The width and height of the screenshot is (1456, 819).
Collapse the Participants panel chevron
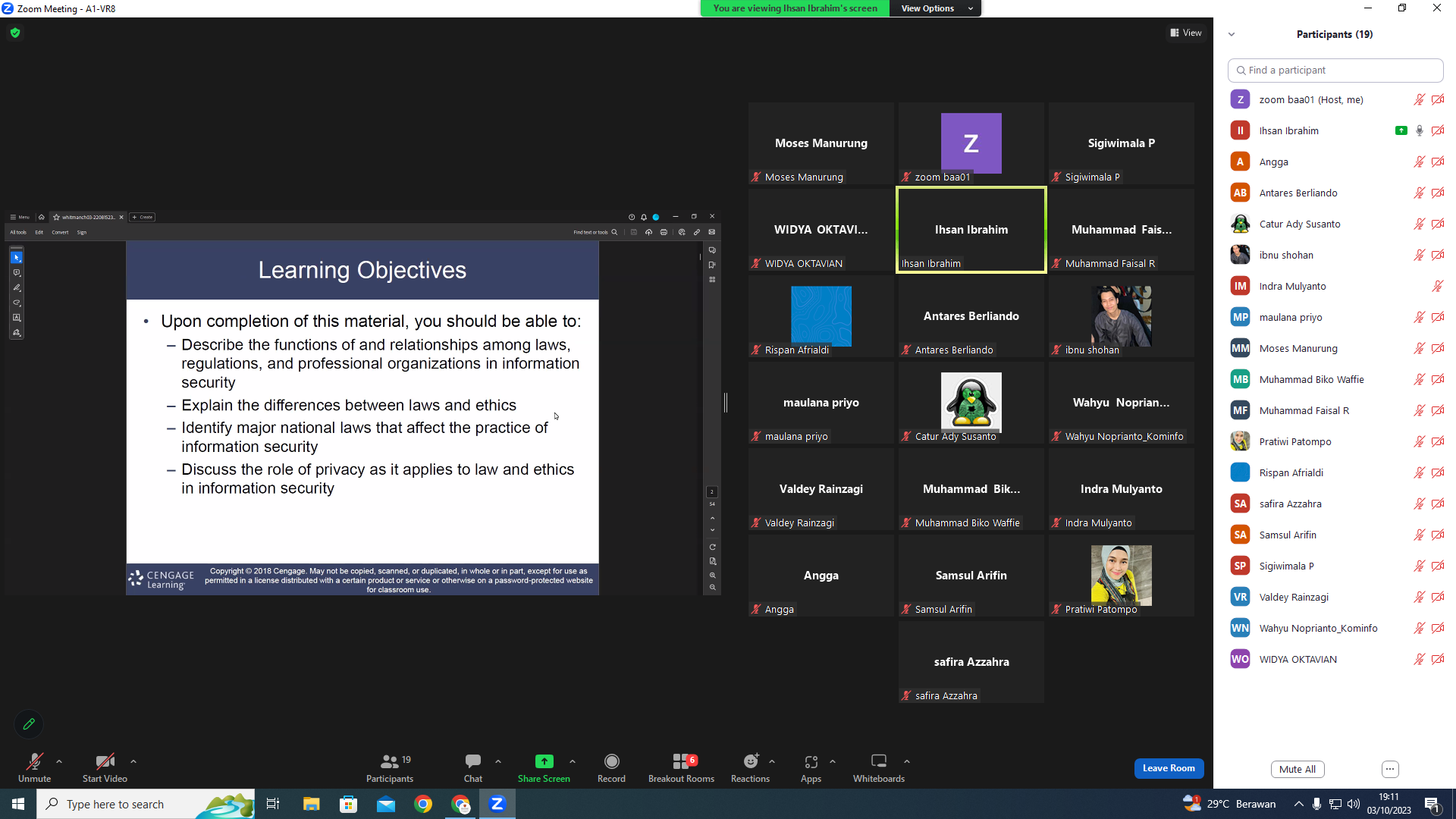click(x=1232, y=34)
